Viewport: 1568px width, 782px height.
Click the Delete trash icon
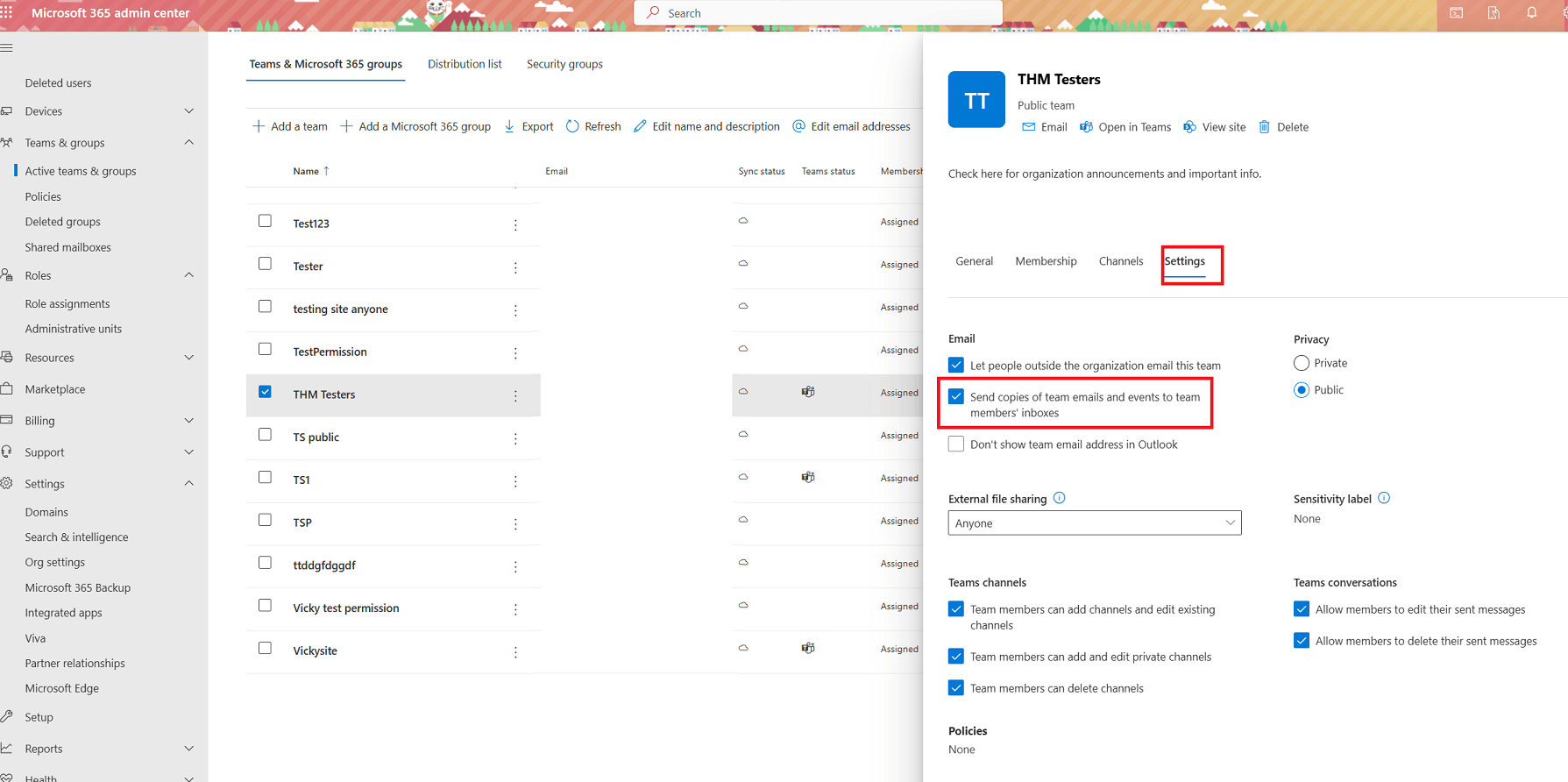pos(1265,127)
